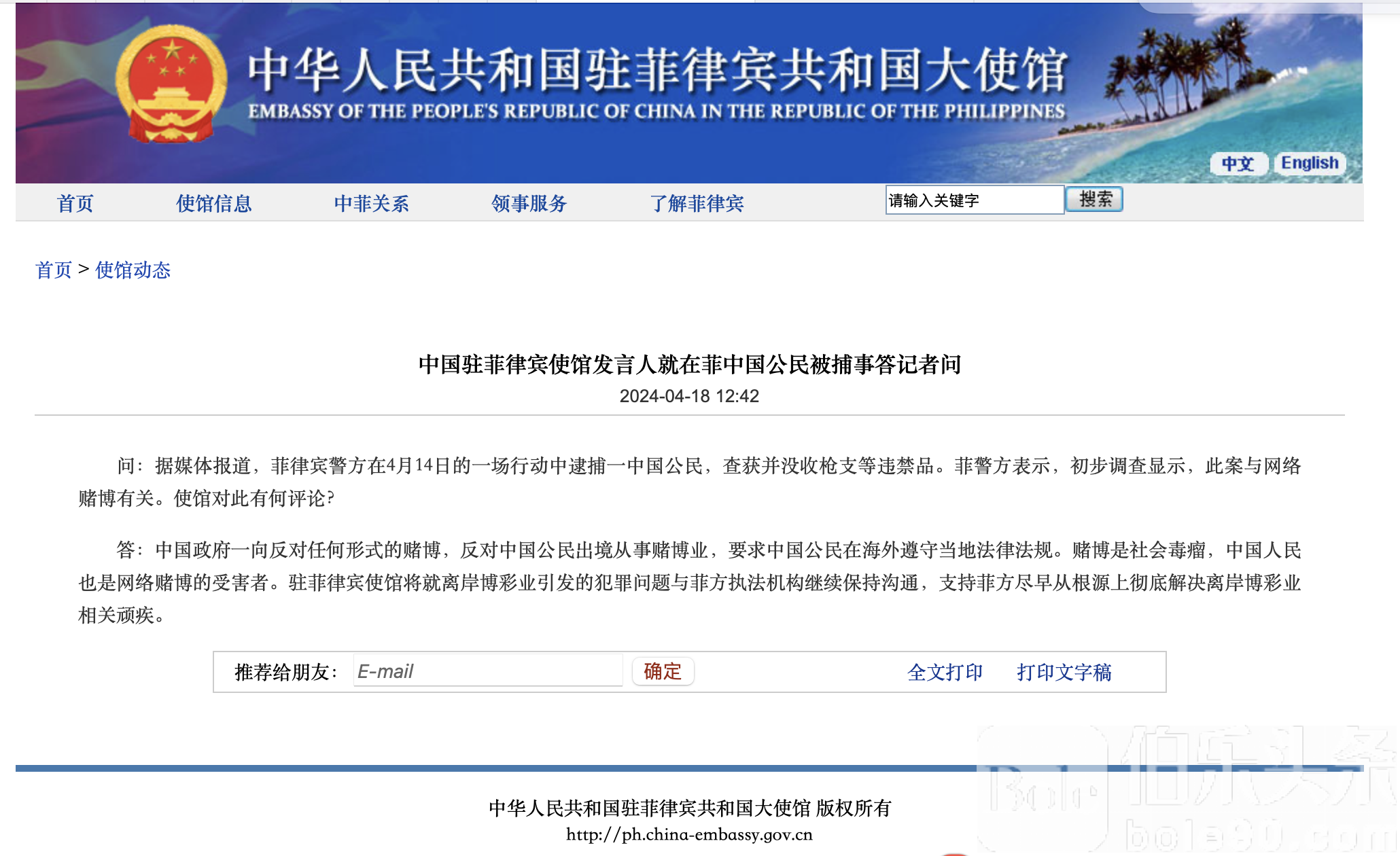This screenshot has width=1400, height=856.
Task: Open the 领事服务 menu item
Action: (x=529, y=203)
